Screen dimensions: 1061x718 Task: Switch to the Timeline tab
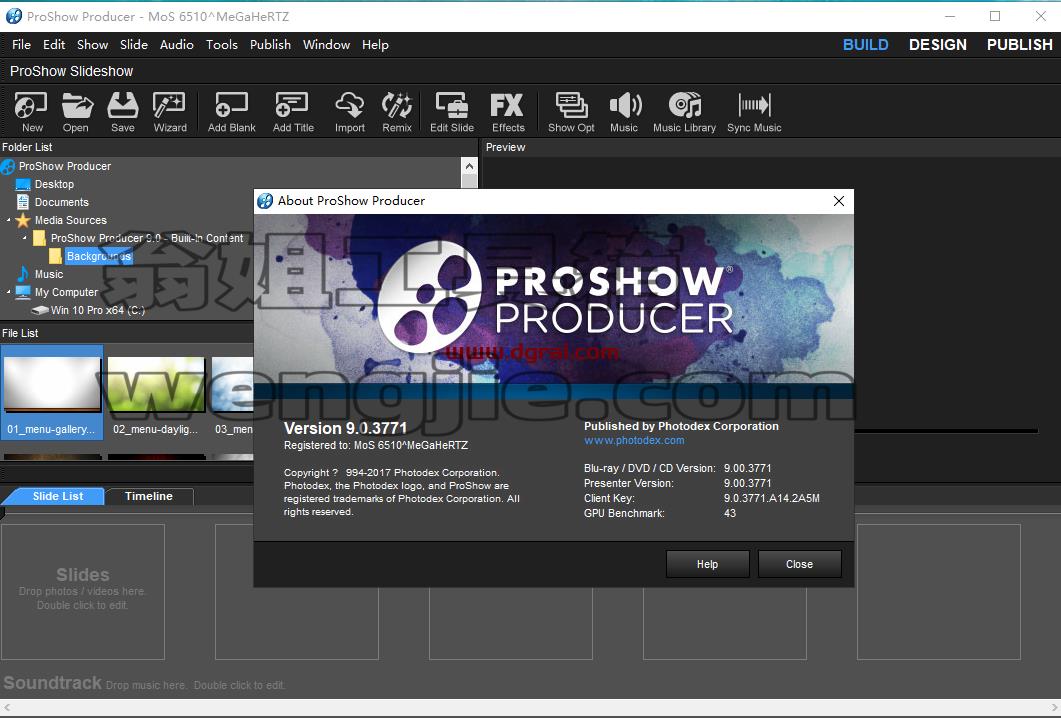click(x=149, y=496)
